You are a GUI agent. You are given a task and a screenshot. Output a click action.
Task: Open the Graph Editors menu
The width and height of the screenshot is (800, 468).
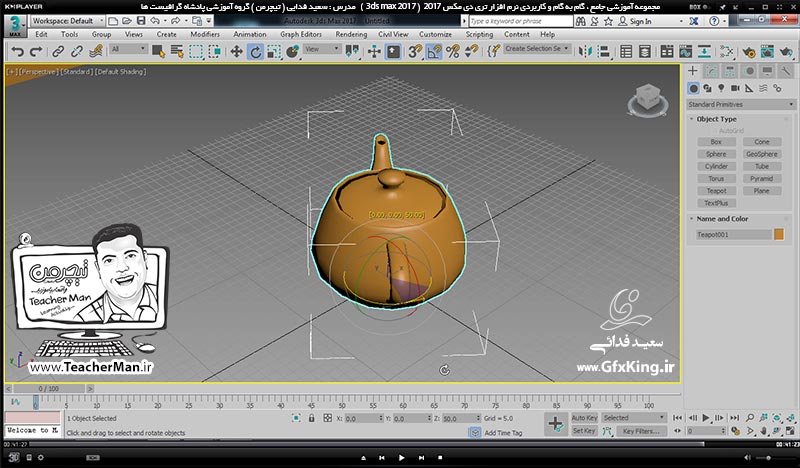point(301,34)
